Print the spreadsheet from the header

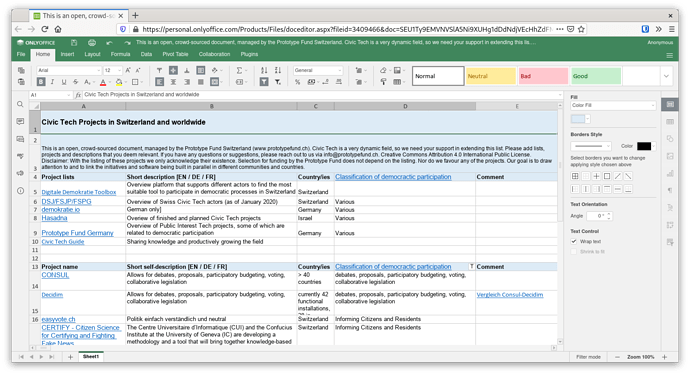pyautogui.click(x=92, y=43)
